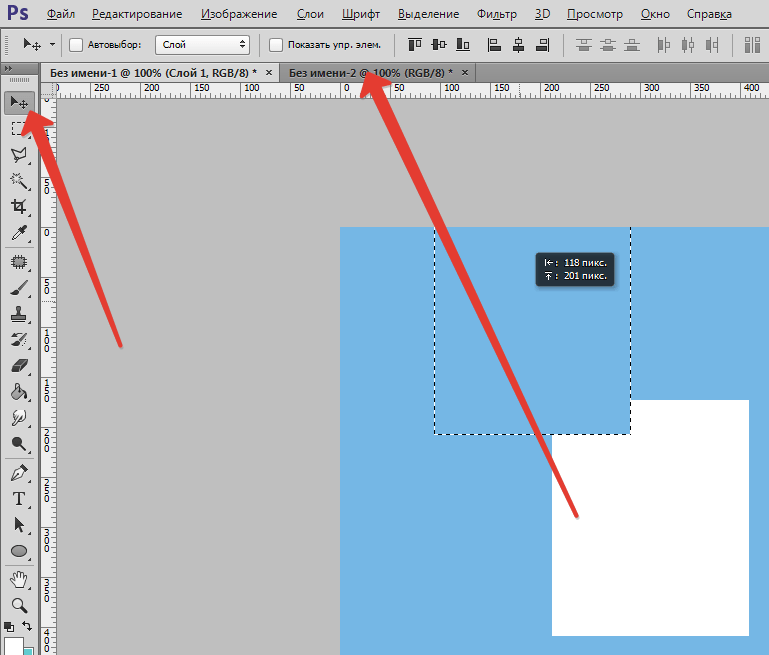The height and width of the screenshot is (655, 769).
Task: Select the Rectangular Marquee tool
Action: pyautogui.click(x=19, y=128)
